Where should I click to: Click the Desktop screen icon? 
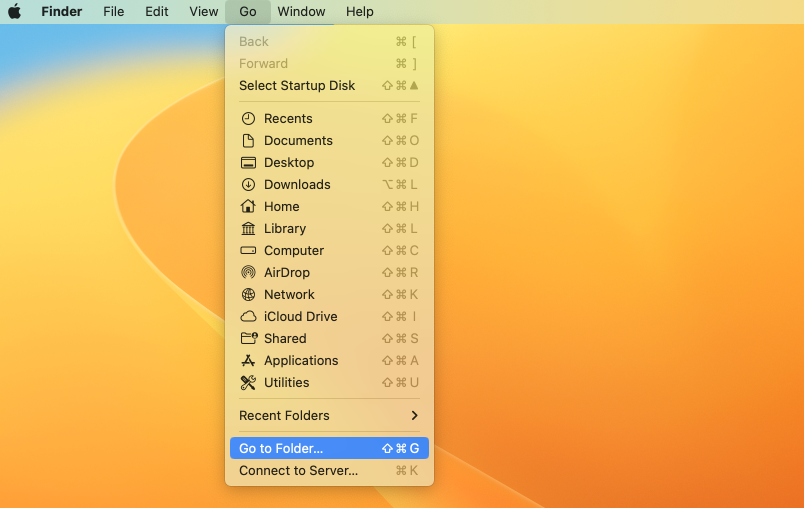248,162
